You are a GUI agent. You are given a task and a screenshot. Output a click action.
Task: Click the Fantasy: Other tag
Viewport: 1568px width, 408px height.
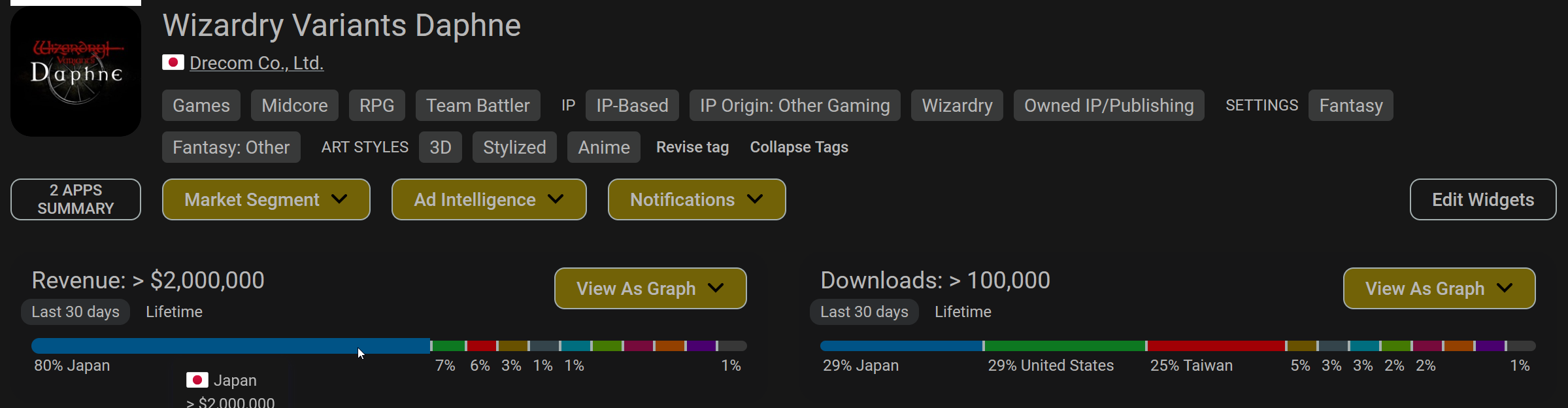click(231, 147)
